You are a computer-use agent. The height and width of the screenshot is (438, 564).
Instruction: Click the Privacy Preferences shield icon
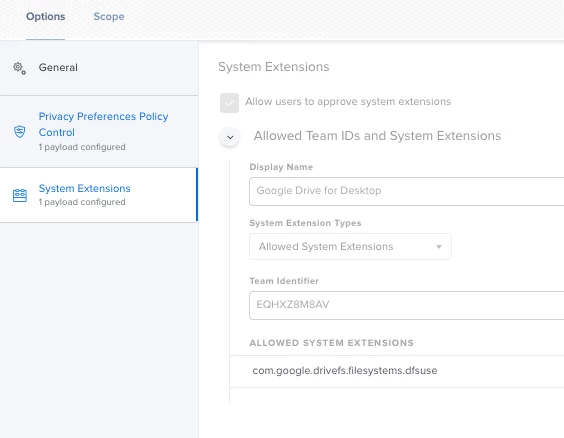(x=19, y=132)
